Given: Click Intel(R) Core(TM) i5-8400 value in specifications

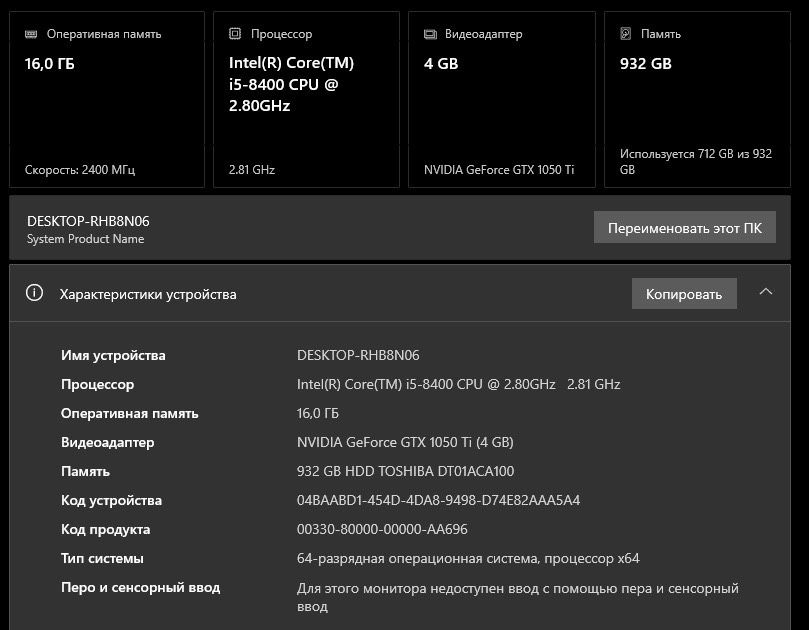Looking at the screenshot, I should point(459,384).
